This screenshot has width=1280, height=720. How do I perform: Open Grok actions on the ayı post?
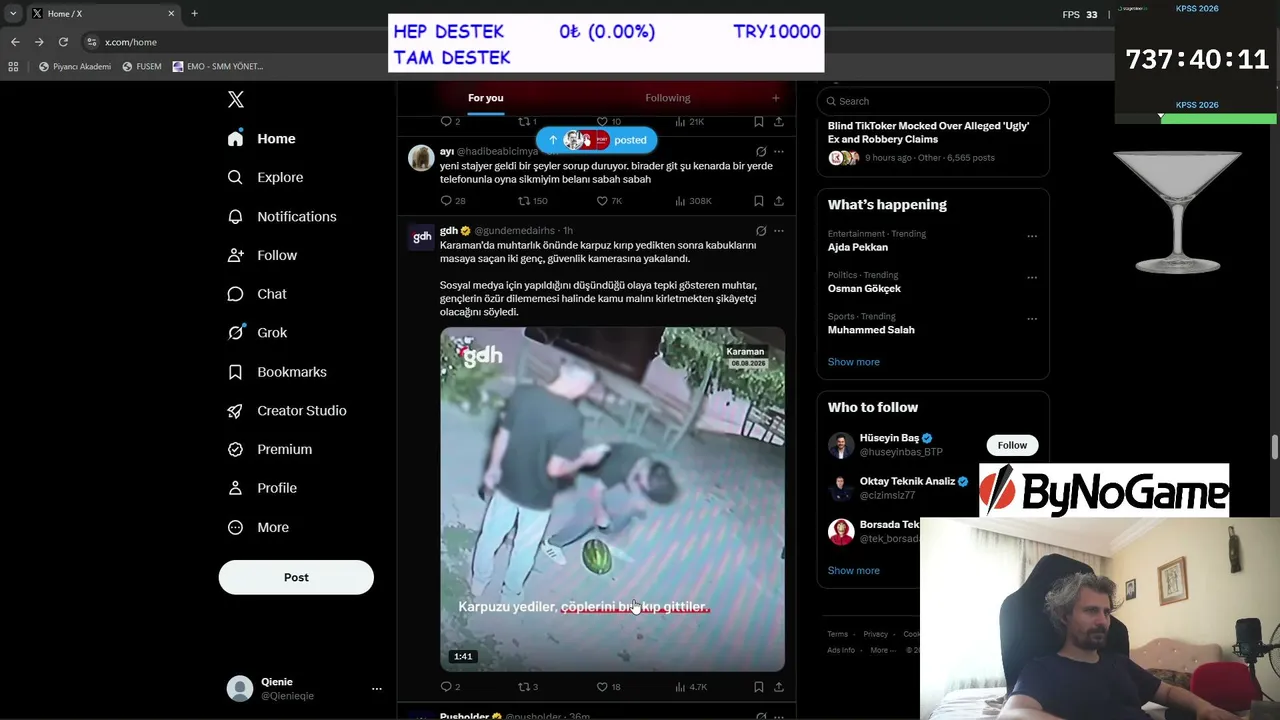pyautogui.click(x=761, y=152)
